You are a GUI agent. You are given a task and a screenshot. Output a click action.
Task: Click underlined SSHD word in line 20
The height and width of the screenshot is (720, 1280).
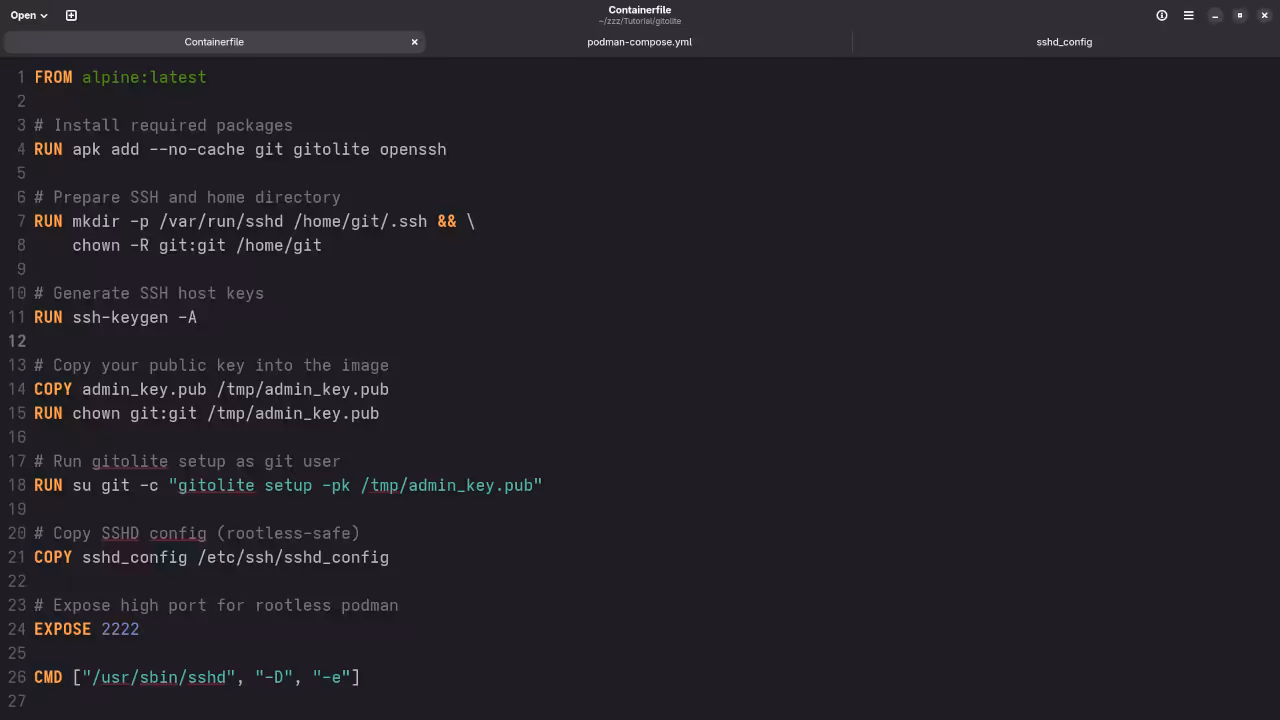click(x=120, y=533)
